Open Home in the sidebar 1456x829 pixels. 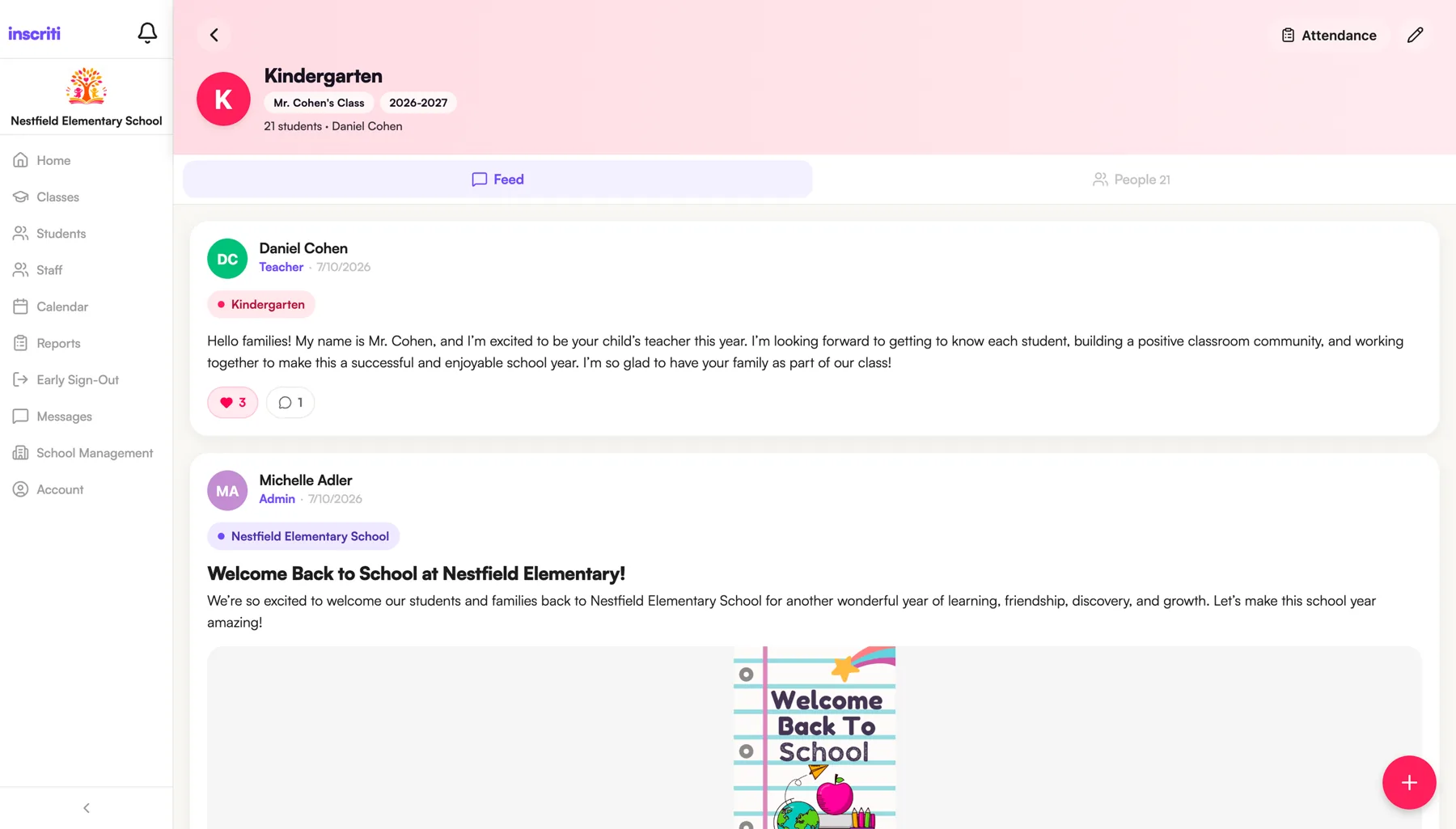(87, 160)
